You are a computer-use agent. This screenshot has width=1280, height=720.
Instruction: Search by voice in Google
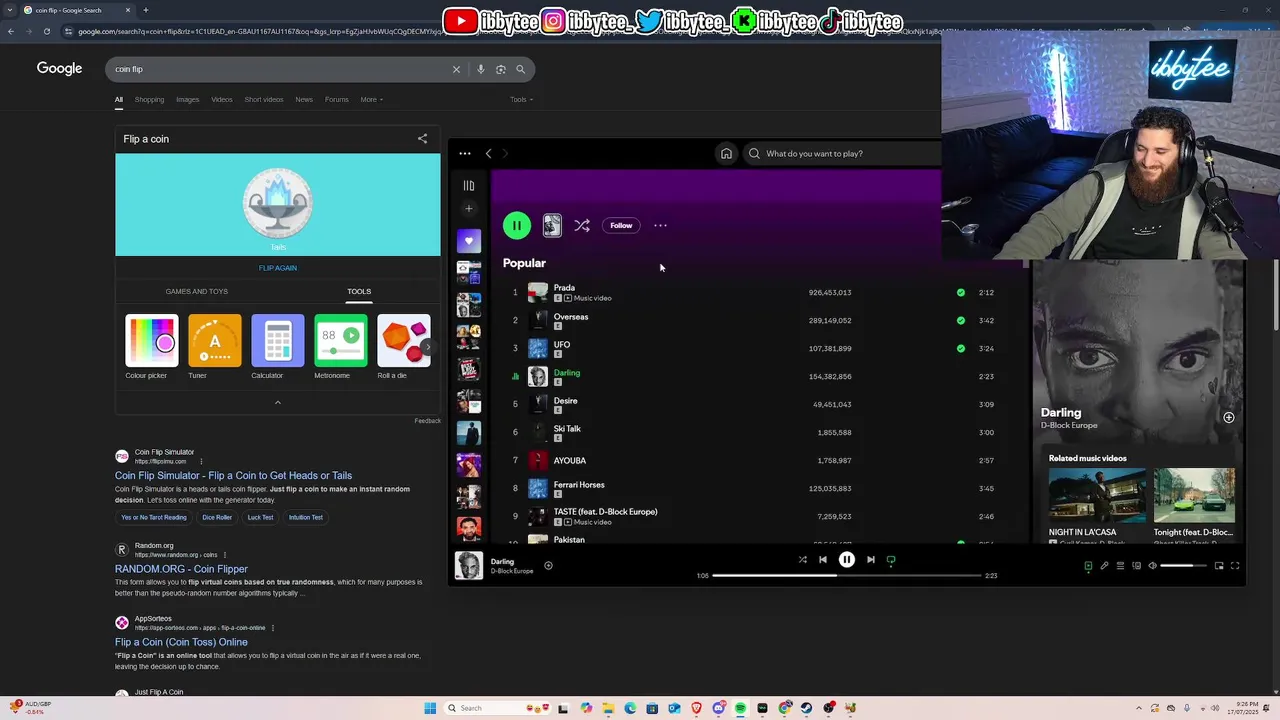[x=481, y=69]
